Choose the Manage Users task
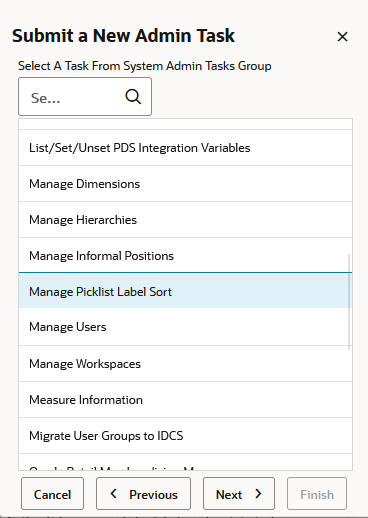 tap(185, 327)
